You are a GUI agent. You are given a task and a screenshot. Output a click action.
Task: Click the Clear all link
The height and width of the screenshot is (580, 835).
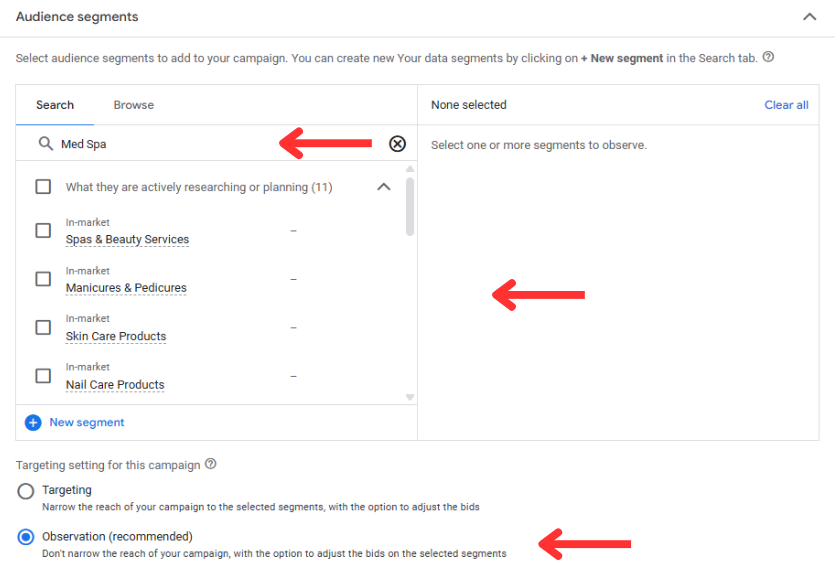pos(786,105)
